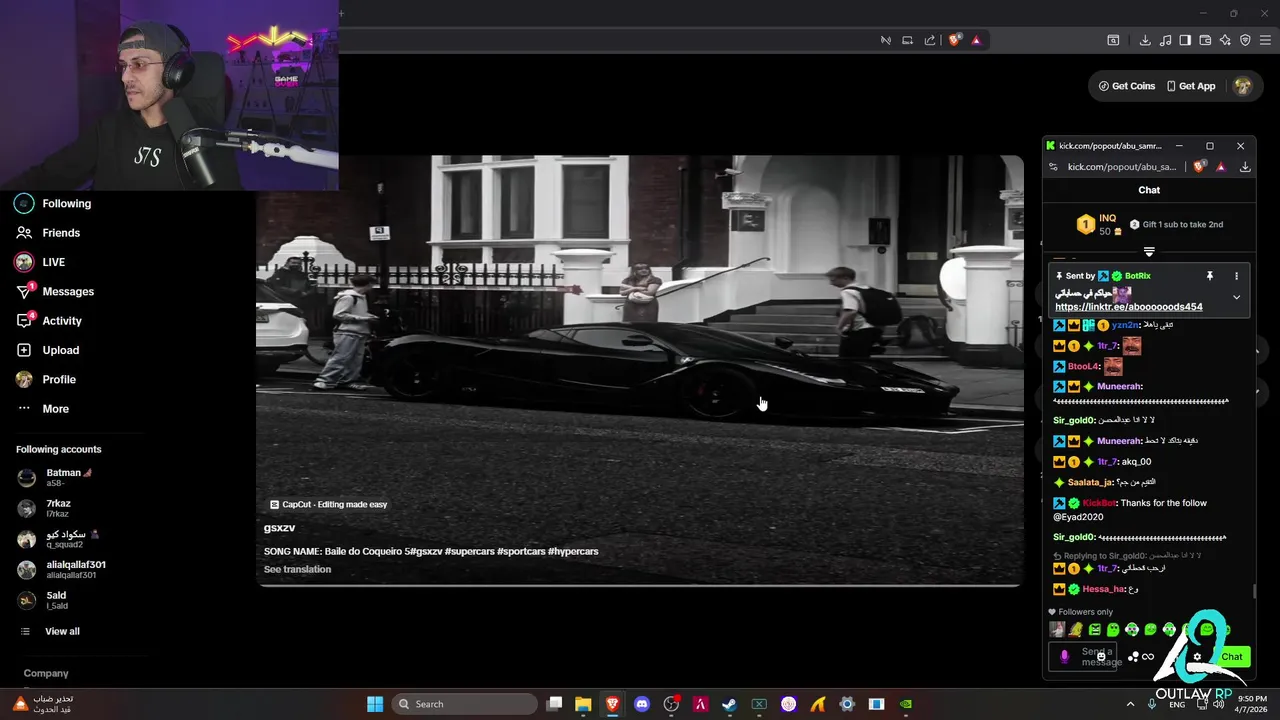This screenshot has height=720, width=1280.
Task: Open the linktr.ee link in pinned message
Action: coord(1129,307)
